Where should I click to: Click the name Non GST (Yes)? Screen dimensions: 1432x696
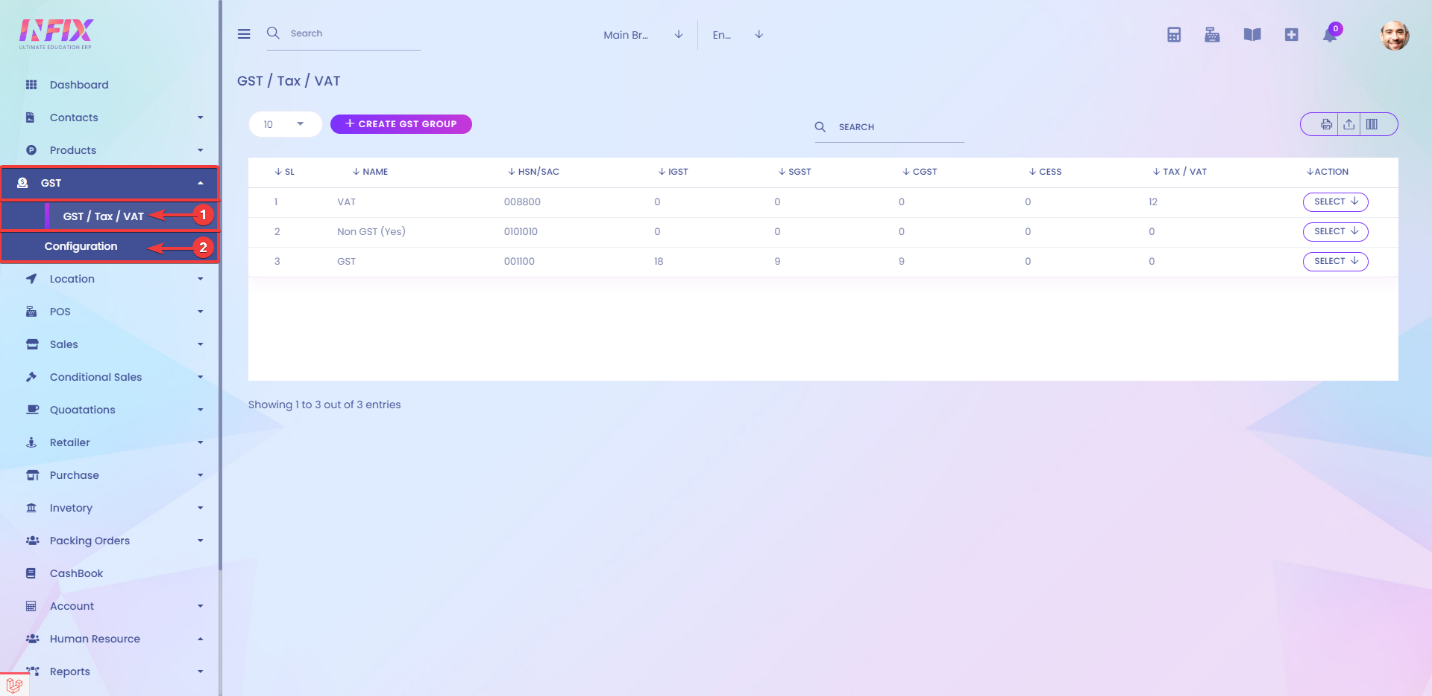tap(371, 232)
